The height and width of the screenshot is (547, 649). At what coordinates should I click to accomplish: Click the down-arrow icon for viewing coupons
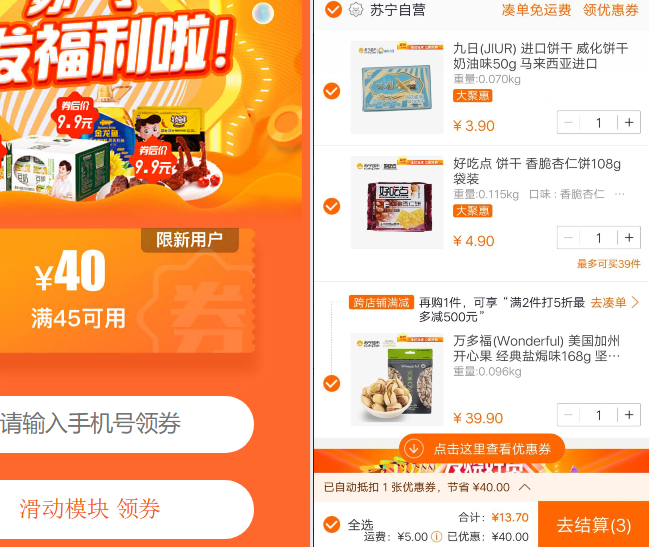click(x=413, y=449)
